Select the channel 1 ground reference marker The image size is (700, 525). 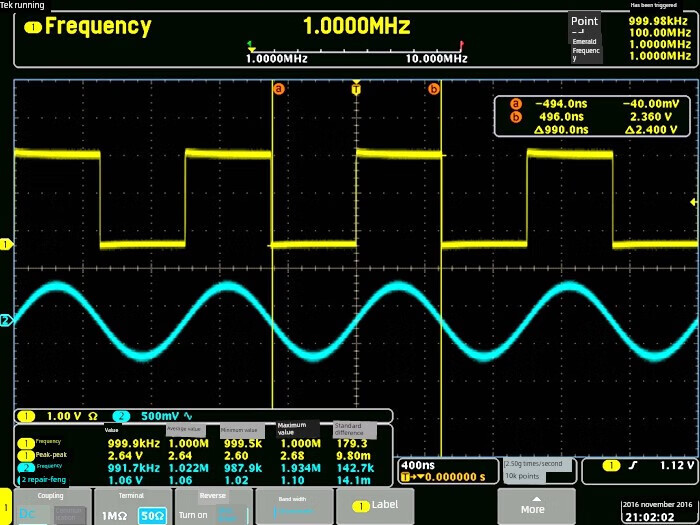point(6,244)
